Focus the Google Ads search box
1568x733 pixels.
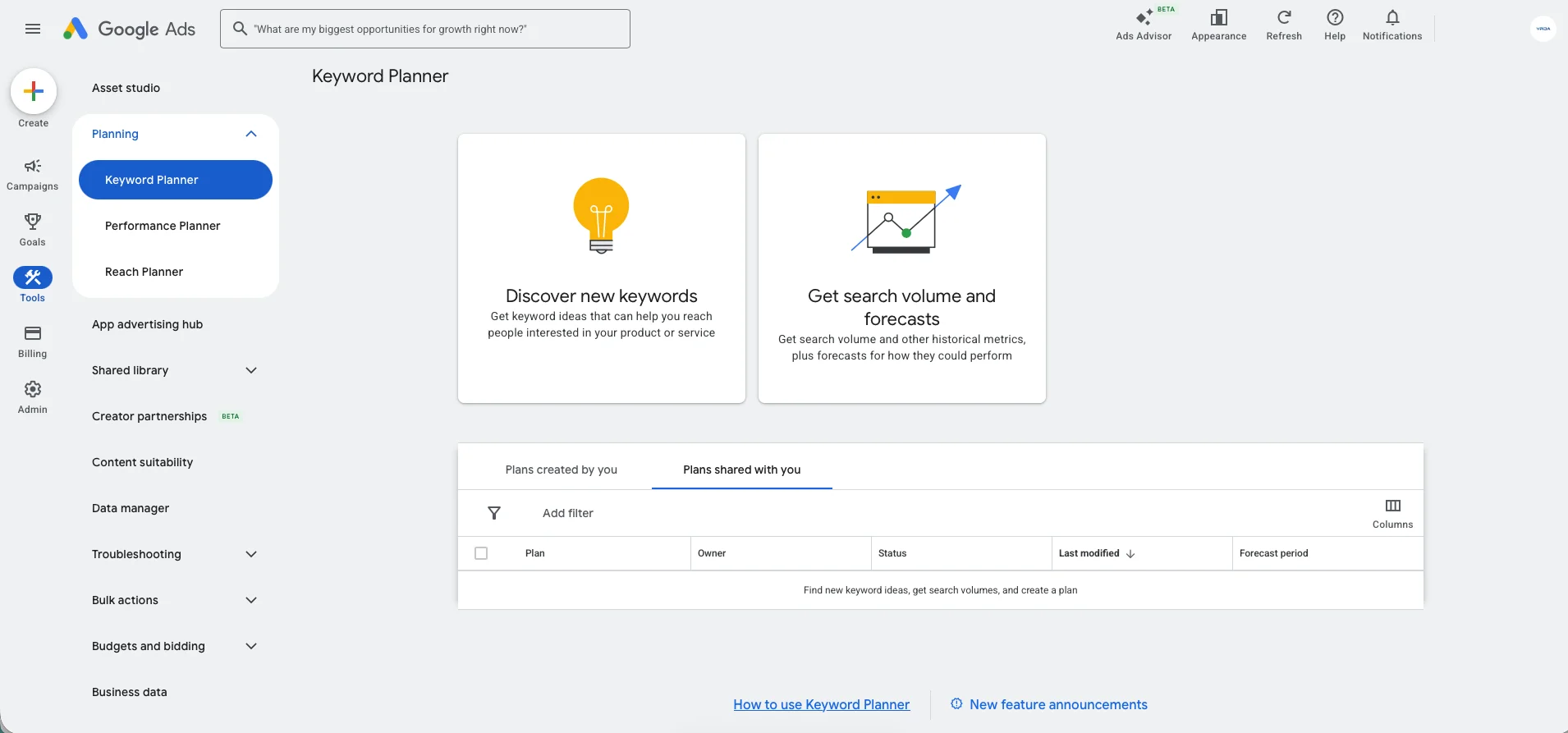click(425, 29)
